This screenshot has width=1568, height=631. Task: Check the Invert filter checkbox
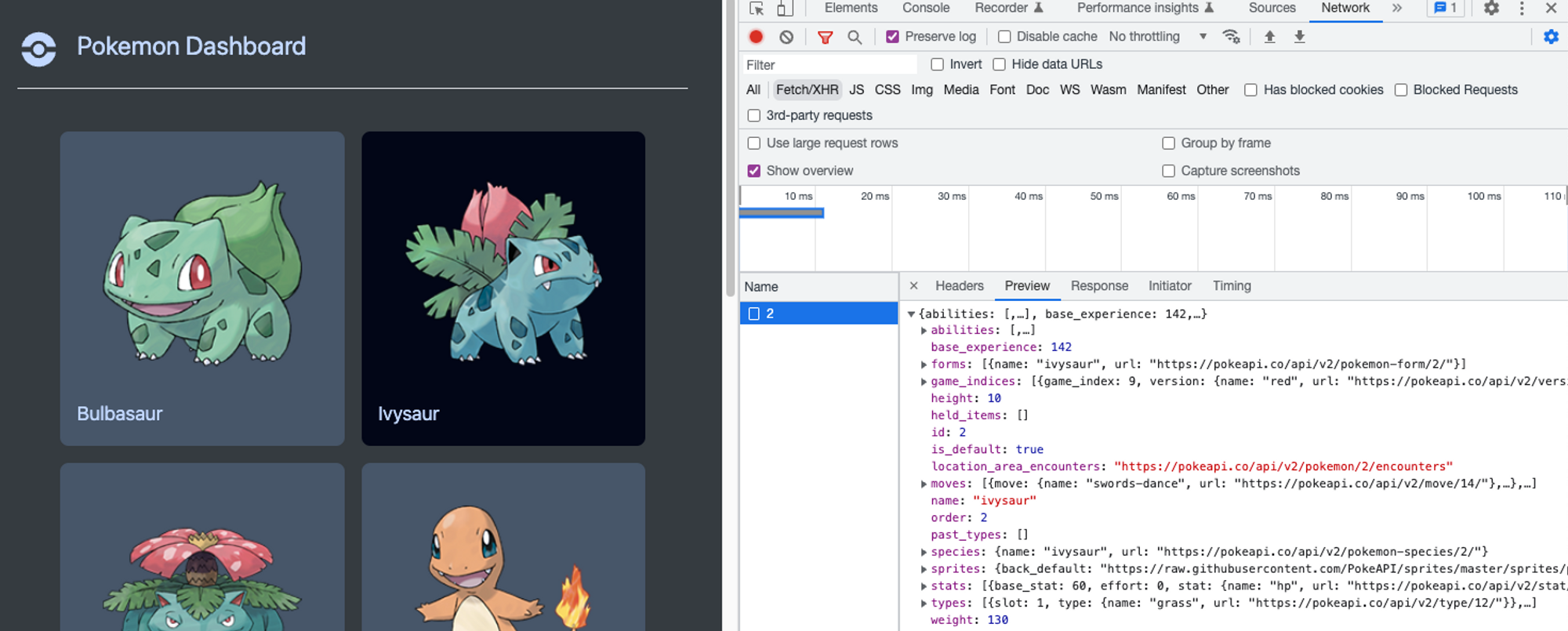tap(937, 64)
